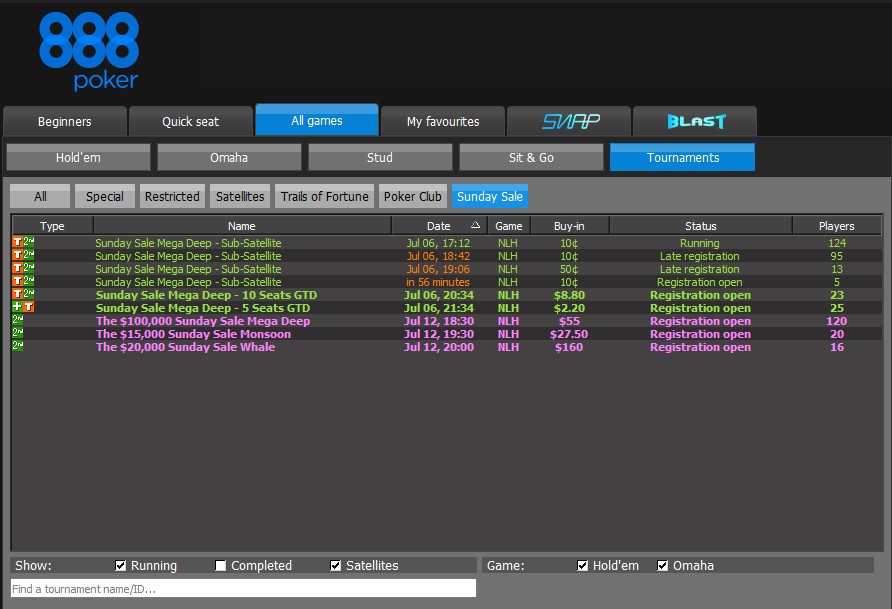Screen dimensions: 892x609
Task: Click the green plus icon on the 5 Seats GTD row
Action: 17,308
